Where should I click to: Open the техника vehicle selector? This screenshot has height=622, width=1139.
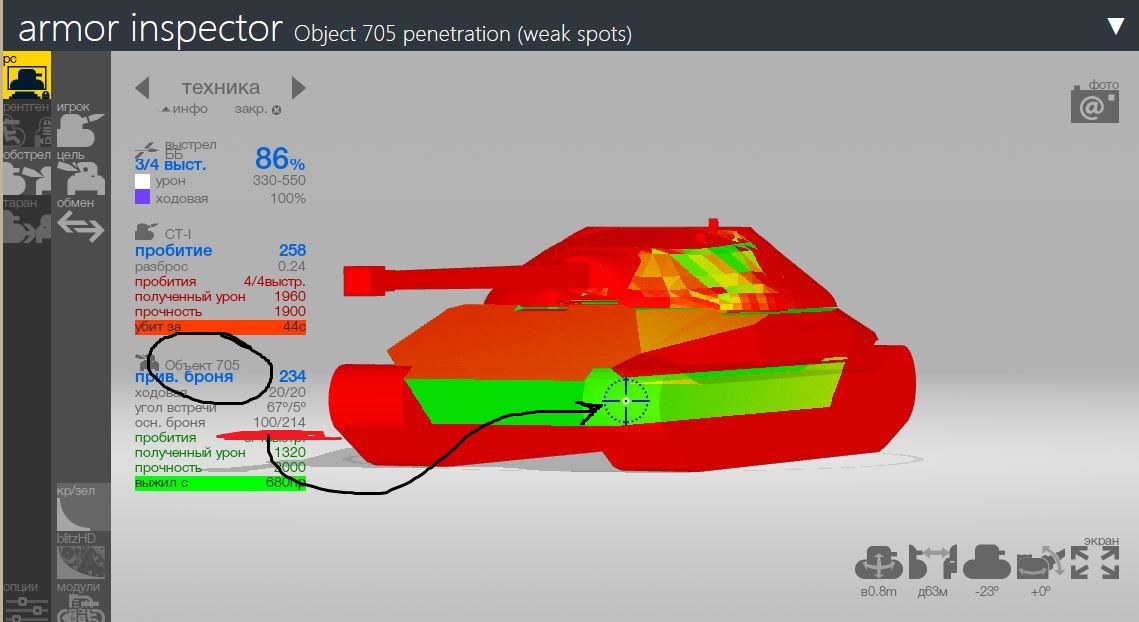(221, 87)
